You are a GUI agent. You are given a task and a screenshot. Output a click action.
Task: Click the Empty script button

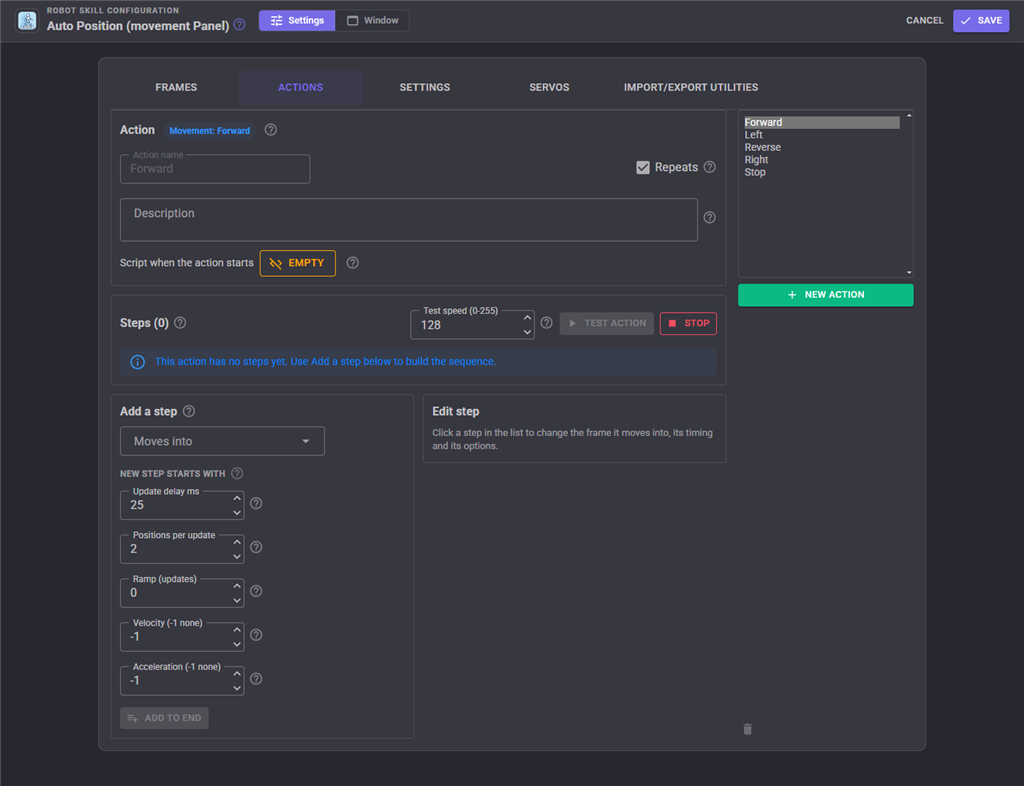pos(298,263)
